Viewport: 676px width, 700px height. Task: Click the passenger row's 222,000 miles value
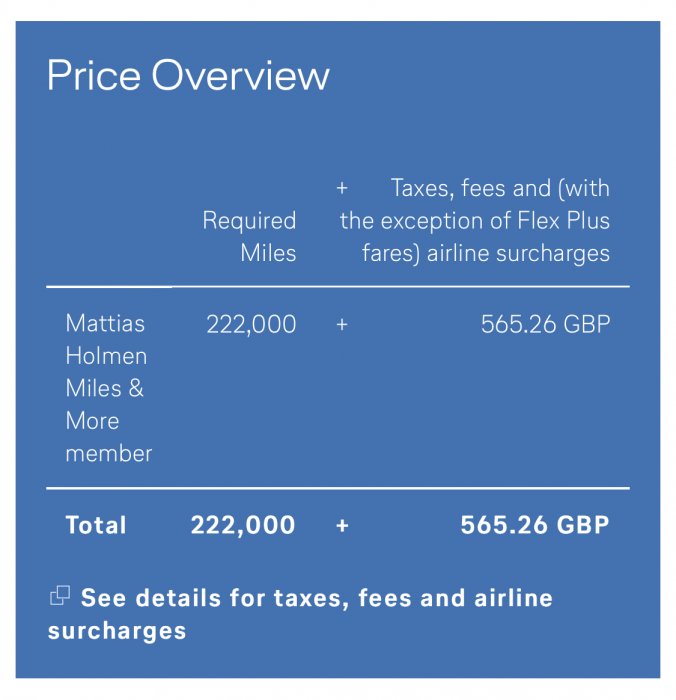pyautogui.click(x=251, y=324)
